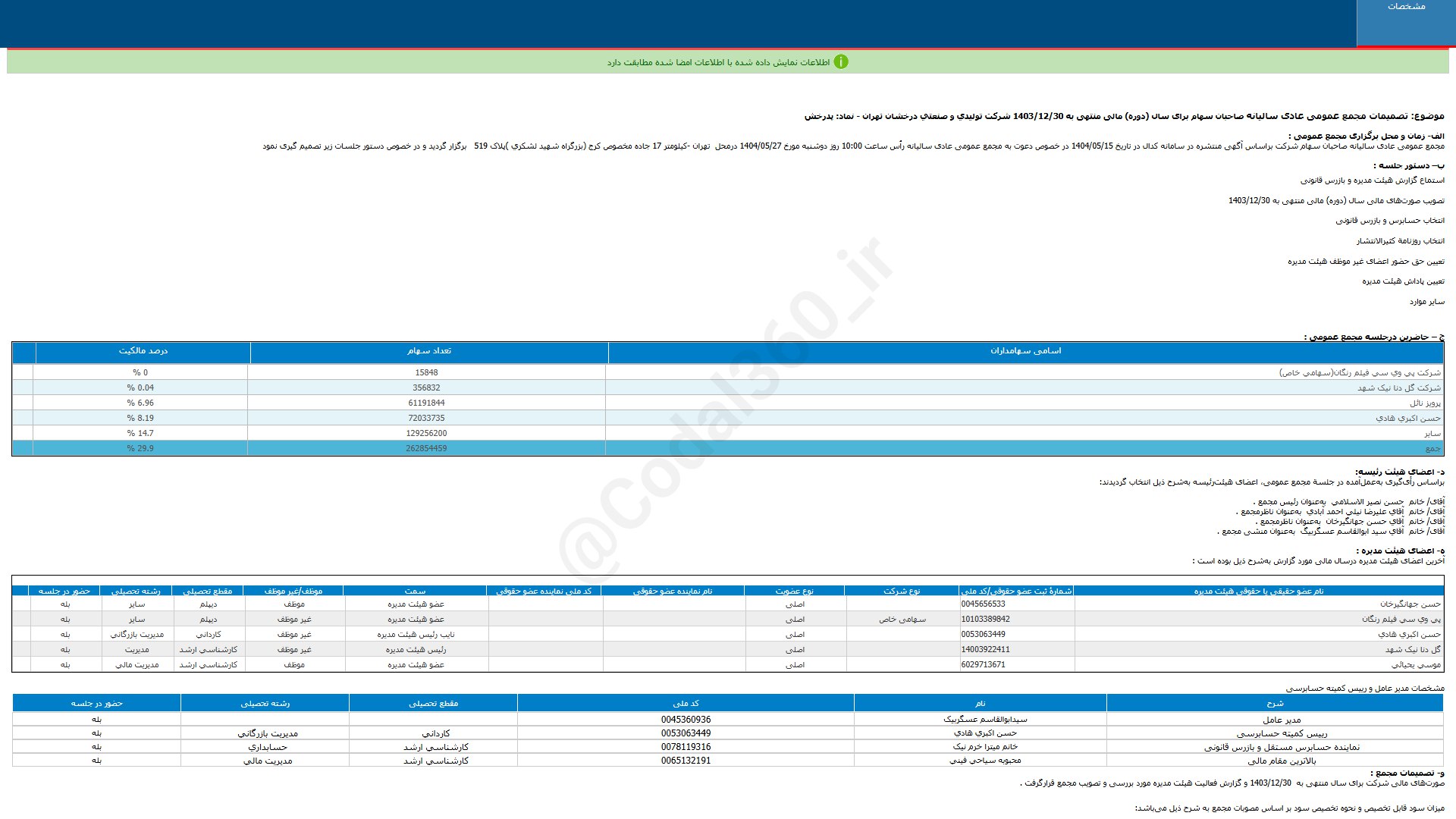Click position cell 'نایب رئیس هیئت مدیره'

click(416, 635)
